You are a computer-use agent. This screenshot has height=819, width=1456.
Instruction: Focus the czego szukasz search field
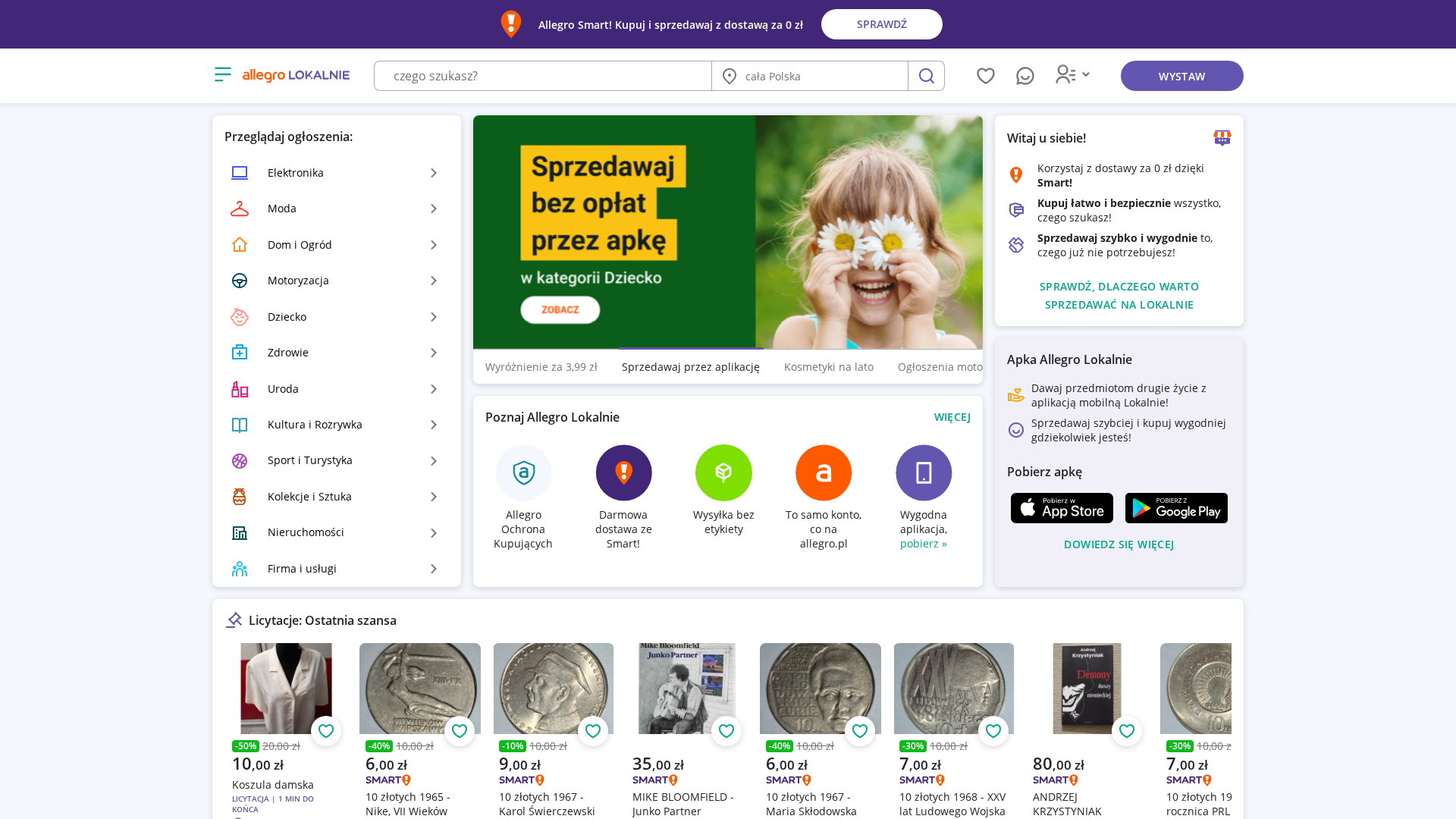click(543, 76)
